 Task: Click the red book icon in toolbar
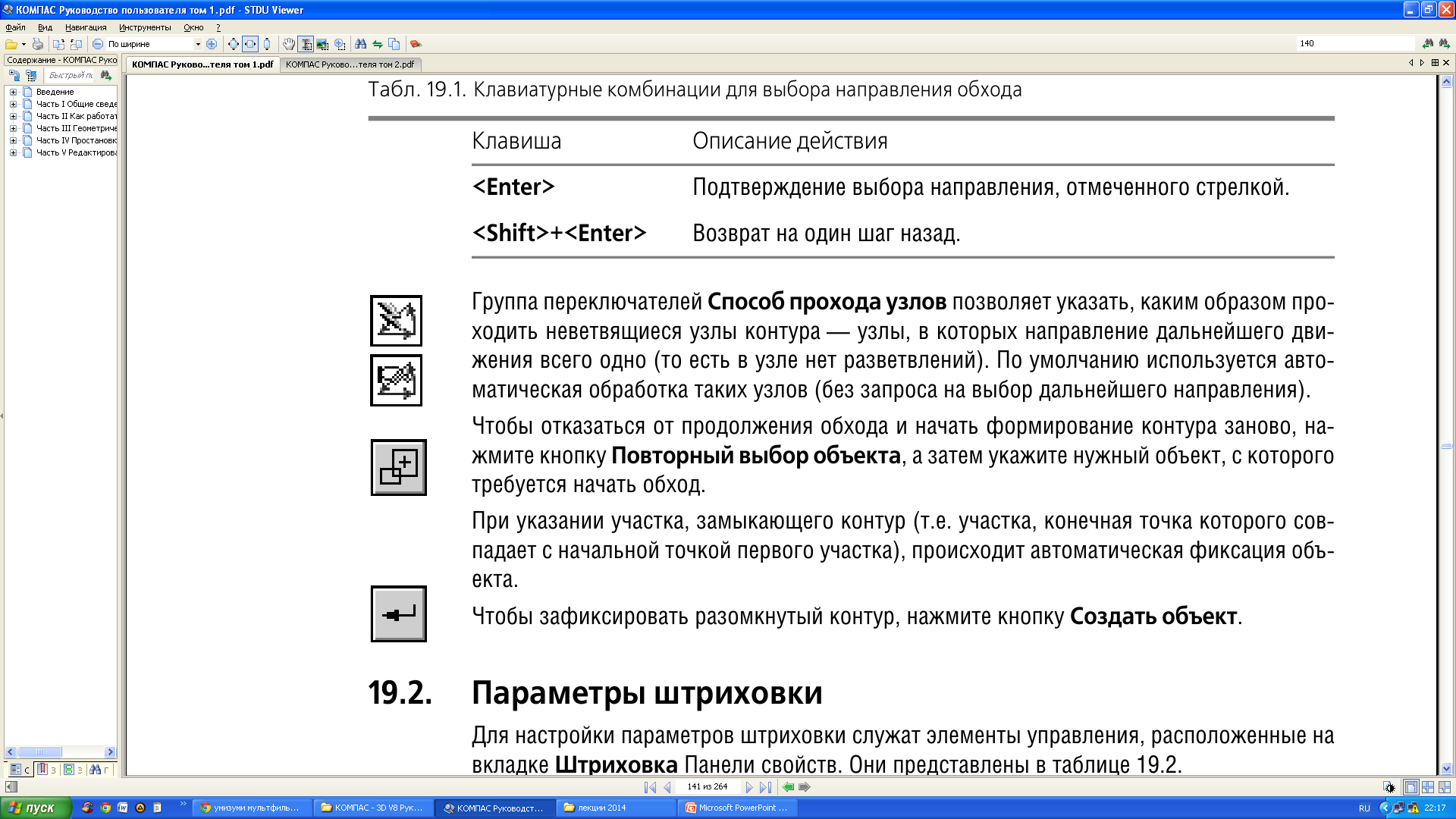pos(416,44)
